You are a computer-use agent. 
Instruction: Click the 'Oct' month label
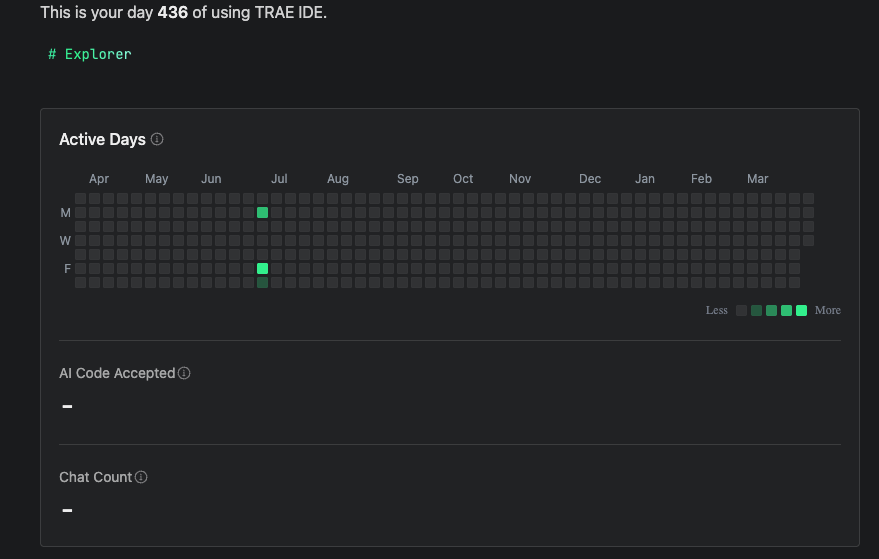click(463, 179)
